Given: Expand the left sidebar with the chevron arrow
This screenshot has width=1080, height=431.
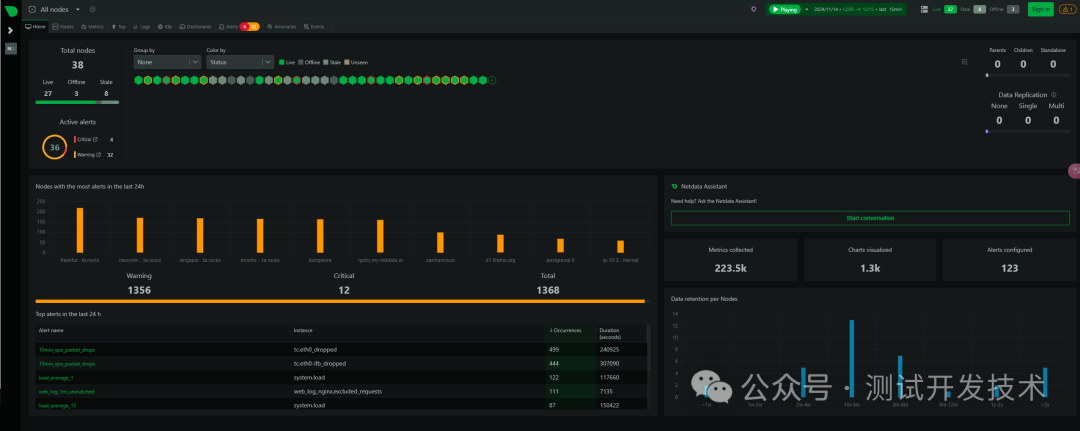Looking at the screenshot, I should point(10,30).
